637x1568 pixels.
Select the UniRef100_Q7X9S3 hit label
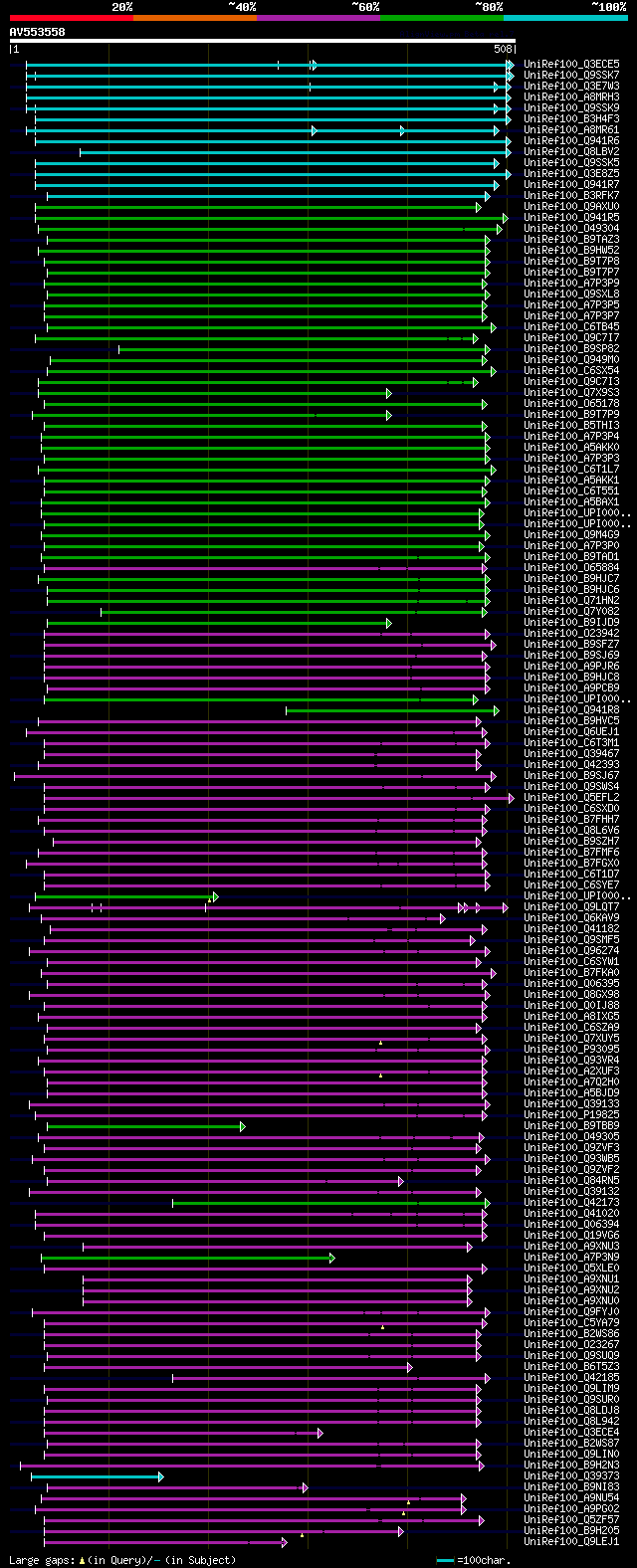[x=571, y=393]
